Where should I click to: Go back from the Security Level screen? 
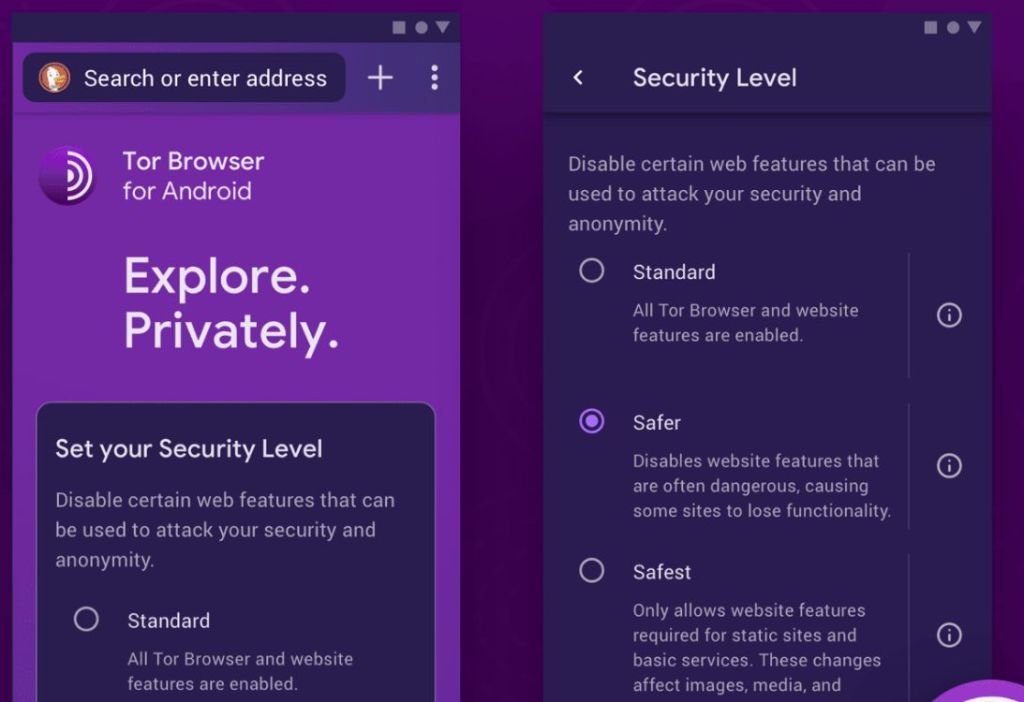point(578,78)
